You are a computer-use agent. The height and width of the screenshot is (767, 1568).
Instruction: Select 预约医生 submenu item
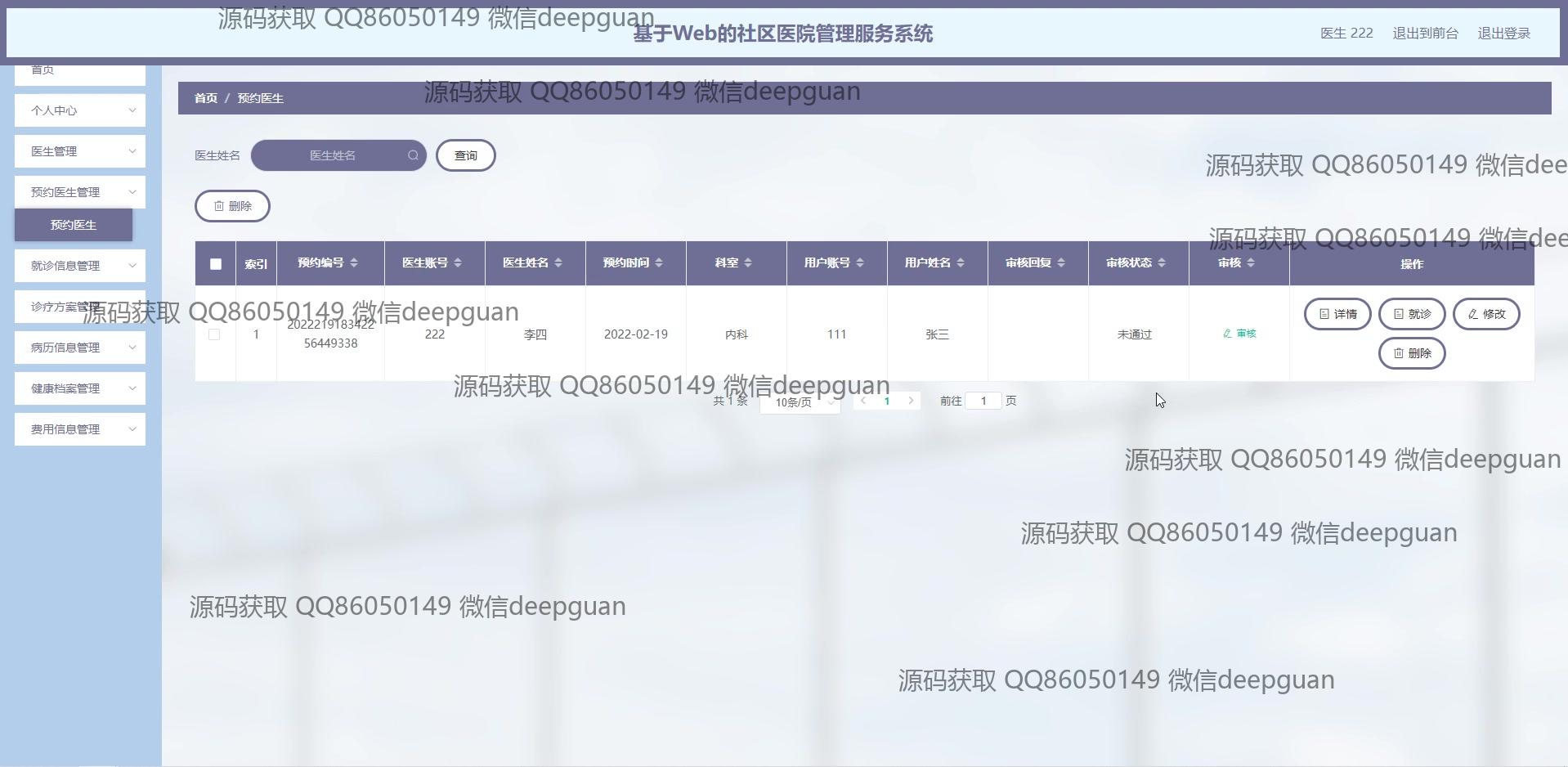(x=74, y=225)
